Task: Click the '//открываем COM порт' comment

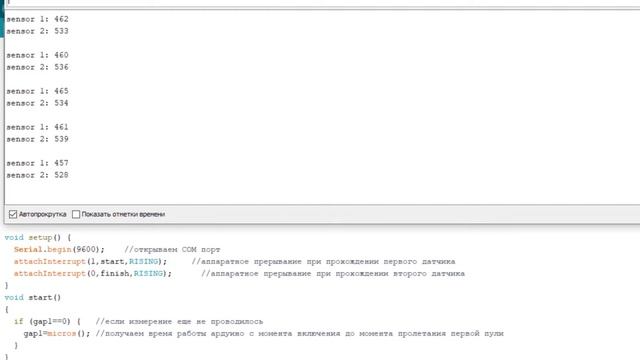Action: (x=172, y=249)
